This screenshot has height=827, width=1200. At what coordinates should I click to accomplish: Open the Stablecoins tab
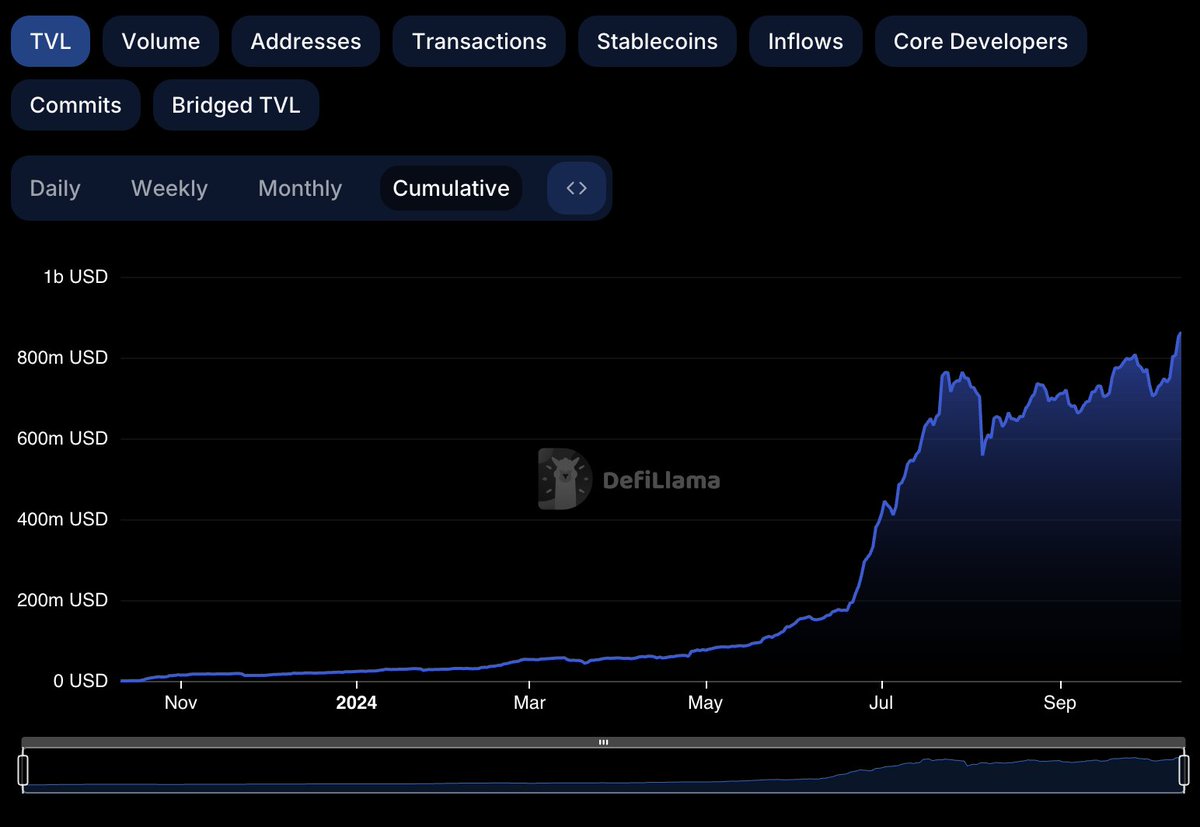pos(657,41)
